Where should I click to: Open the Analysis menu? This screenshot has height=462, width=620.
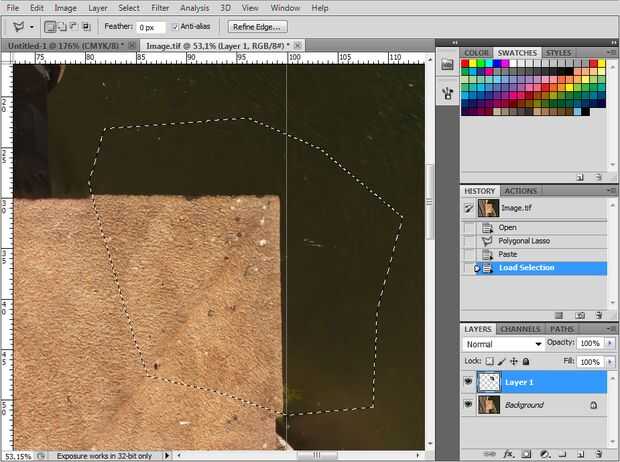[195, 8]
